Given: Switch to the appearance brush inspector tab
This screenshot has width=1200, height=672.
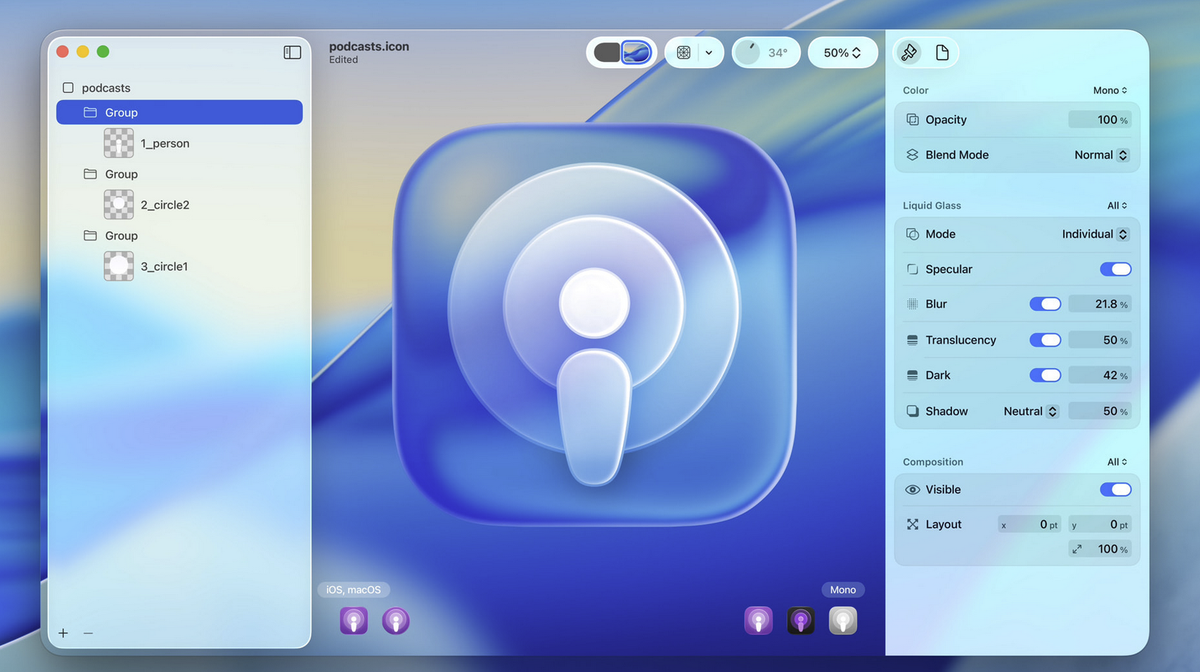Looking at the screenshot, I should pyautogui.click(x=909, y=52).
